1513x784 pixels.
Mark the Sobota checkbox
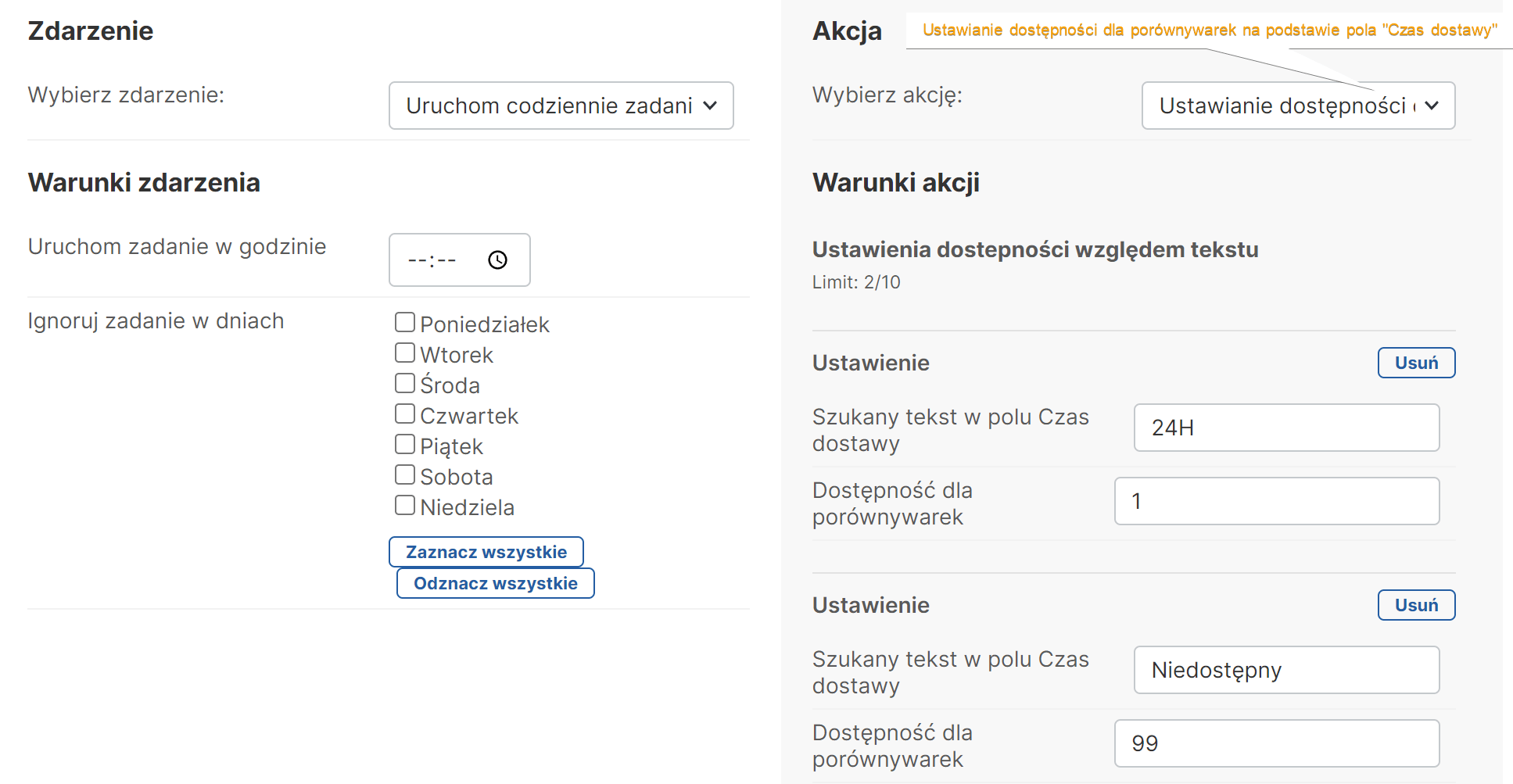tap(405, 474)
